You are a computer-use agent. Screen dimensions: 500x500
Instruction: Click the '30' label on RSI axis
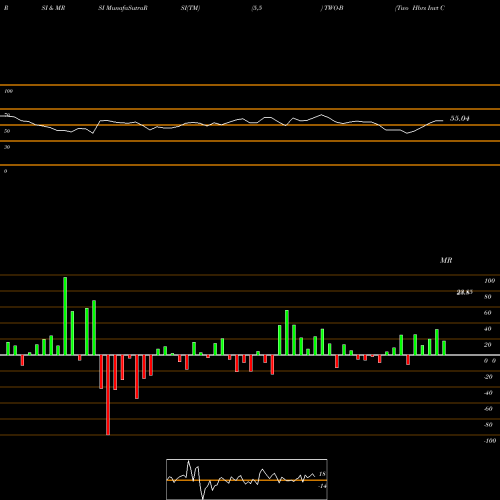(x=7, y=147)
